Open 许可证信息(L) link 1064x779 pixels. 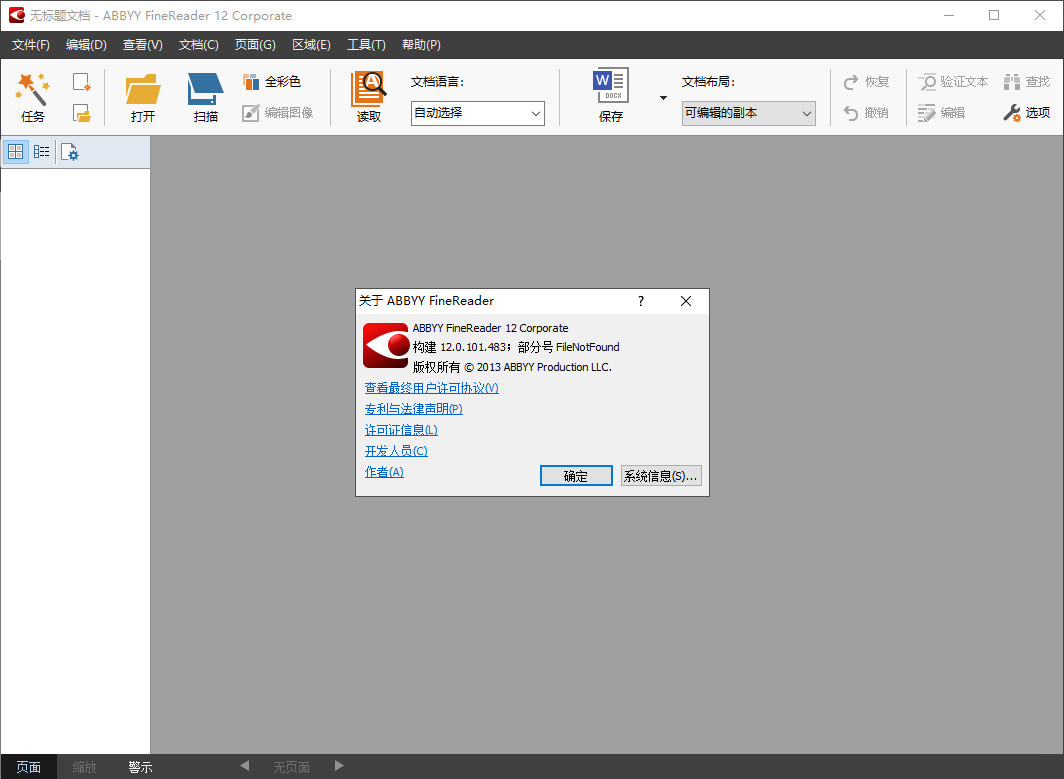401,430
